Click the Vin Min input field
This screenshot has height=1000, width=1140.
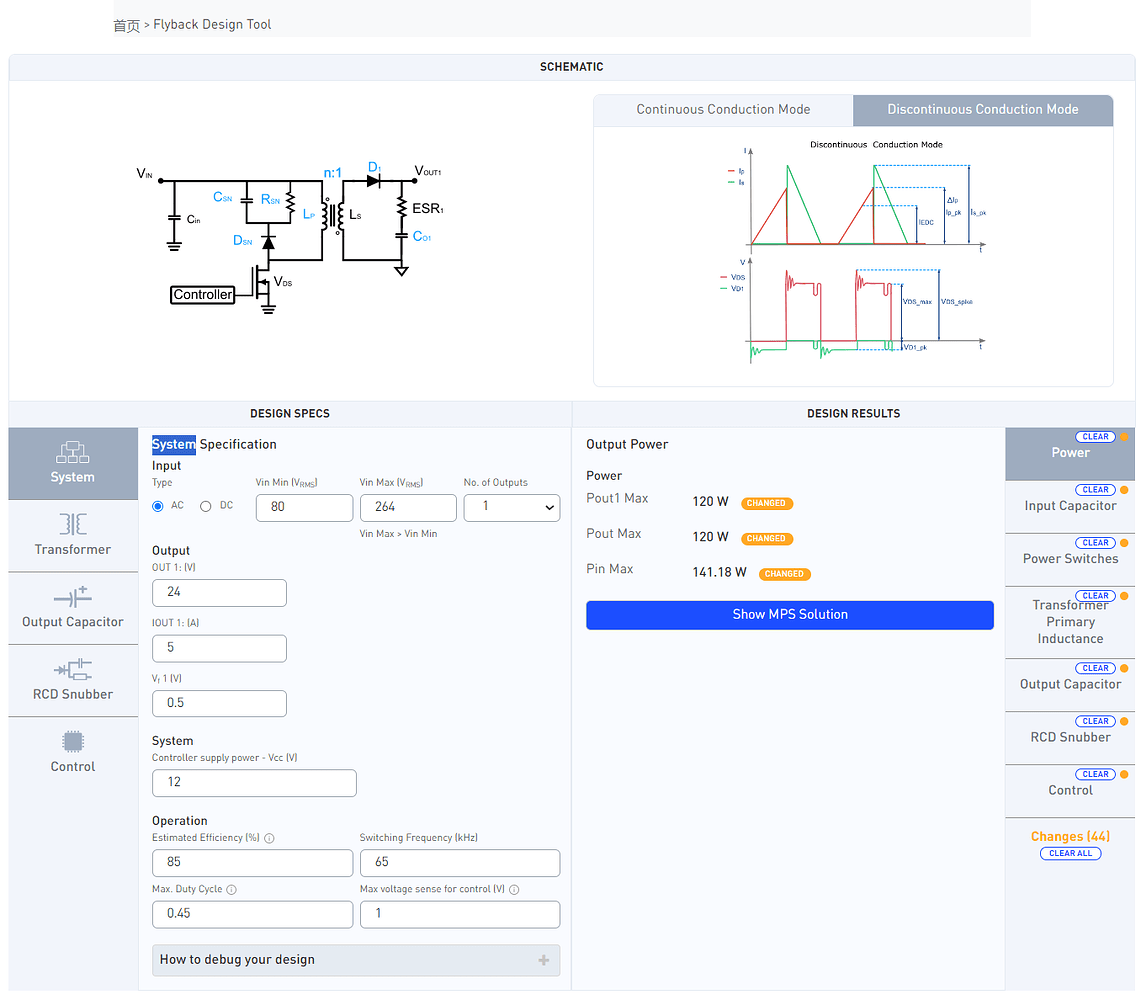pos(304,508)
